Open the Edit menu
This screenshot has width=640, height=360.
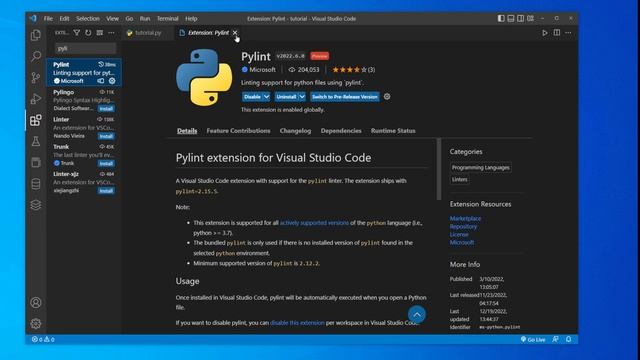click(x=64, y=18)
